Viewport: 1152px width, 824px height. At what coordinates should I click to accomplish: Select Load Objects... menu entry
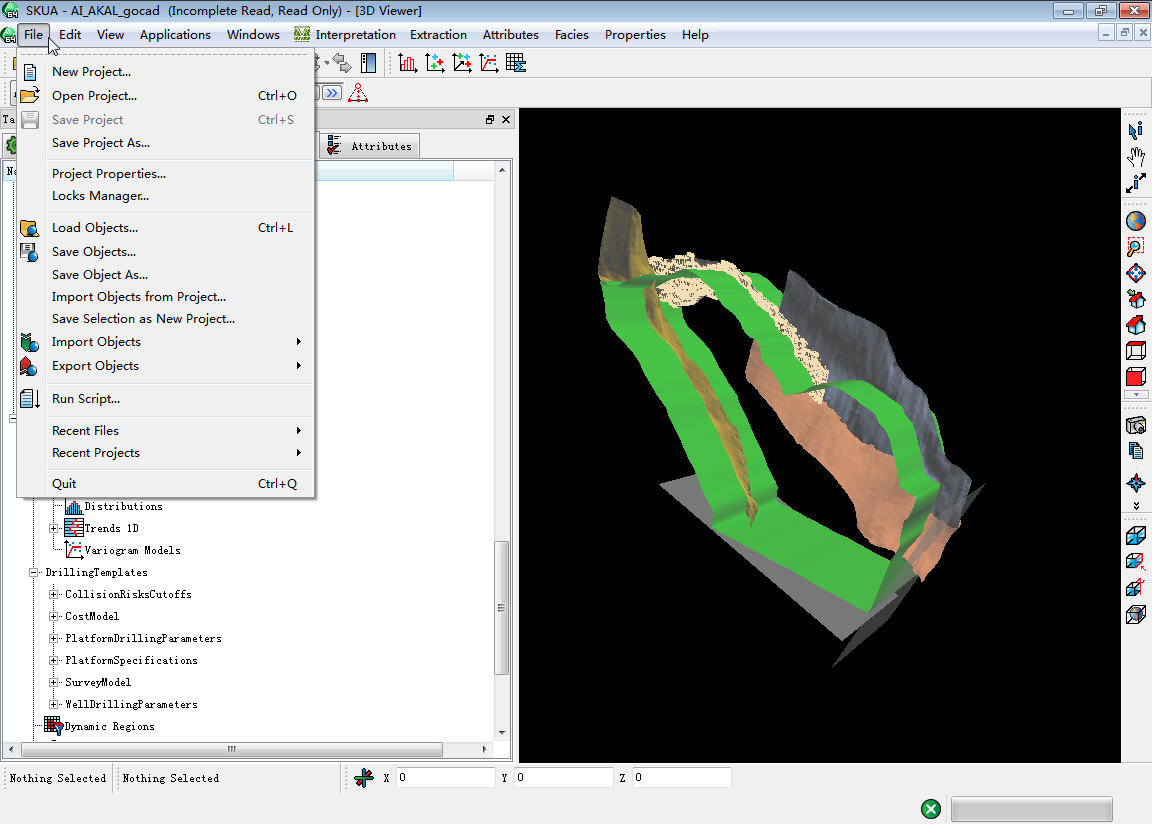[166, 228]
